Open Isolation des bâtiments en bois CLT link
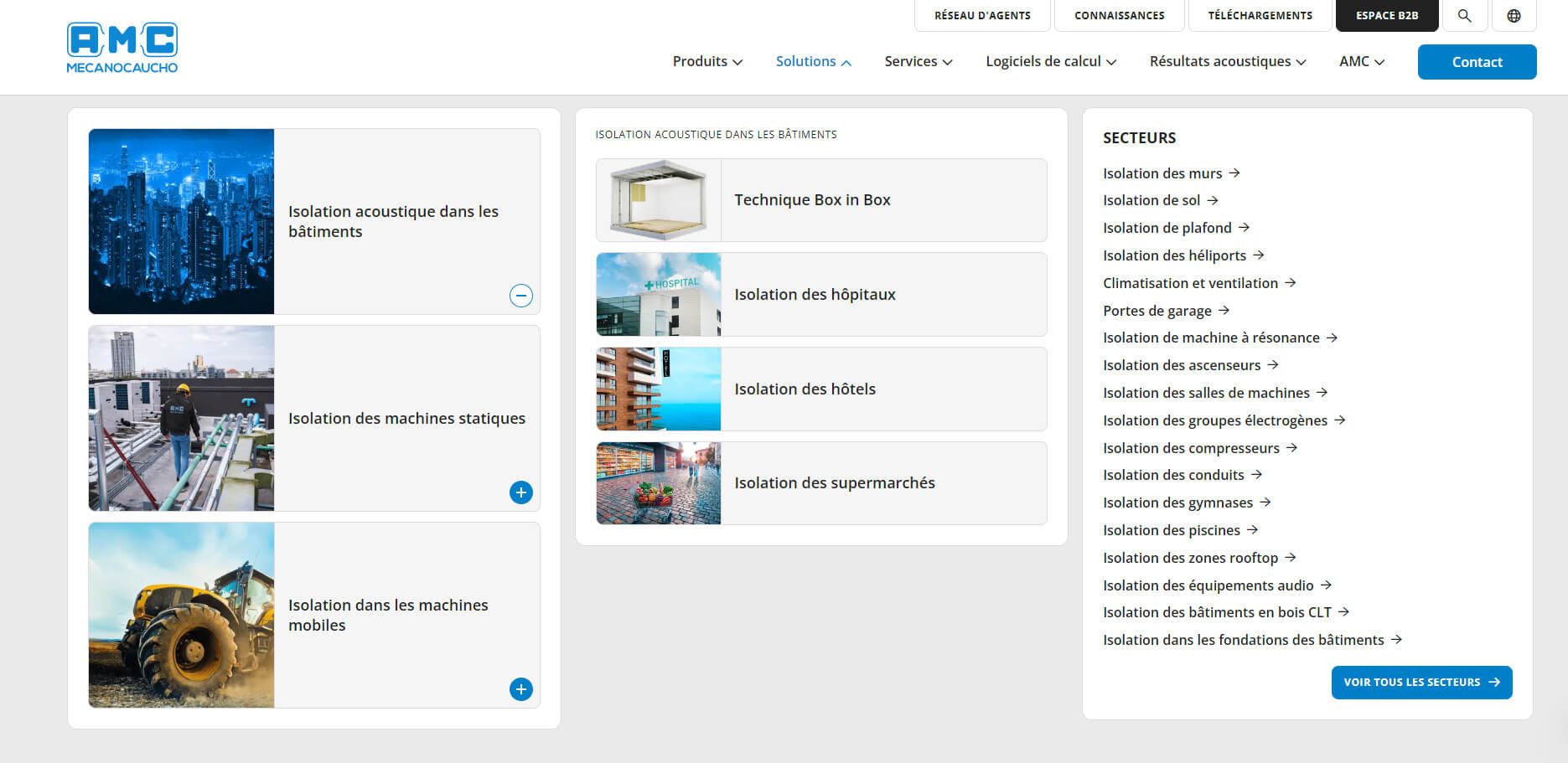 point(1226,612)
